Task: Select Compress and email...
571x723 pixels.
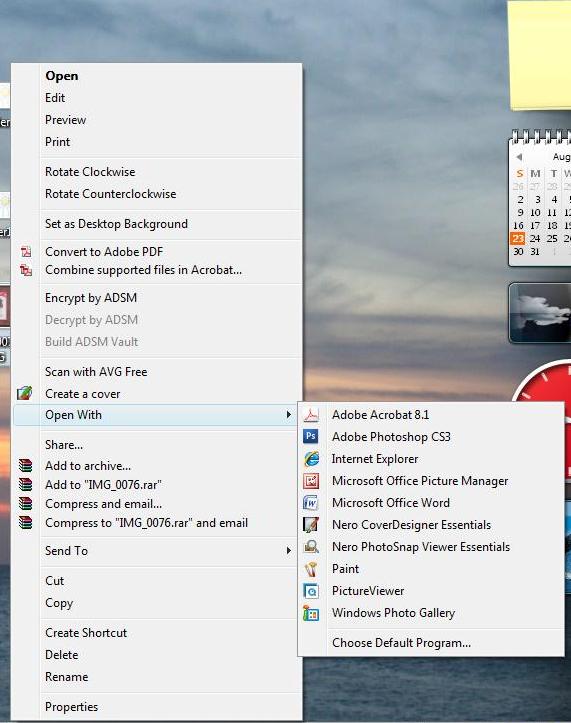Action: (103, 504)
